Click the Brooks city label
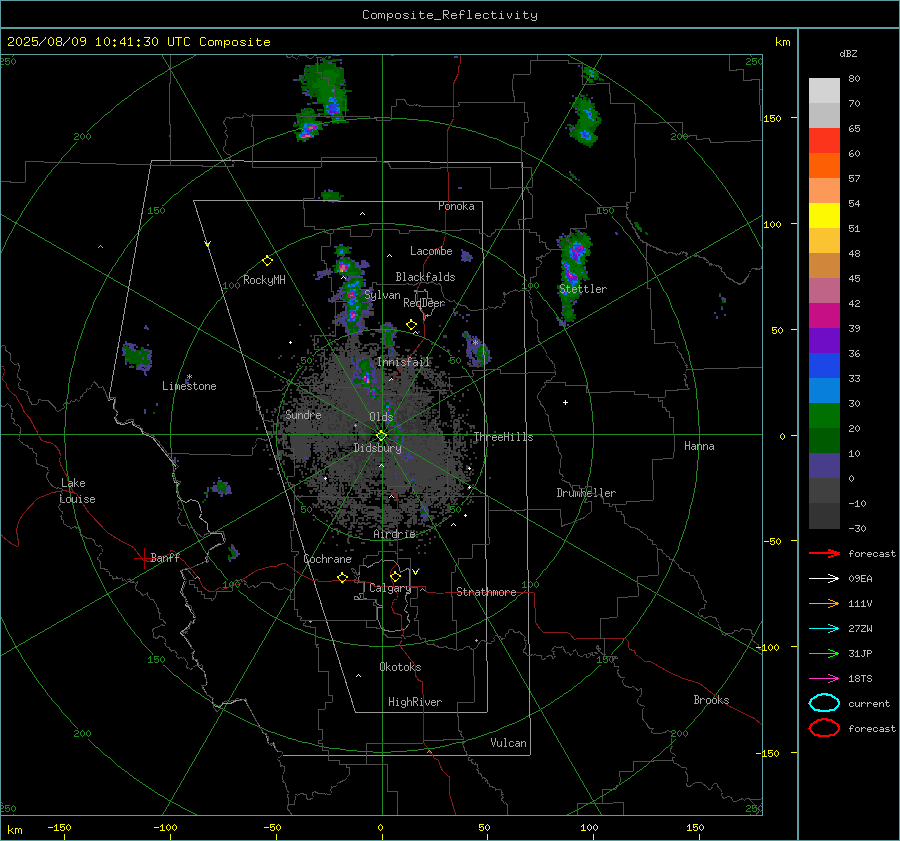This screenshot has width=900, height=841. coord(711,700)
